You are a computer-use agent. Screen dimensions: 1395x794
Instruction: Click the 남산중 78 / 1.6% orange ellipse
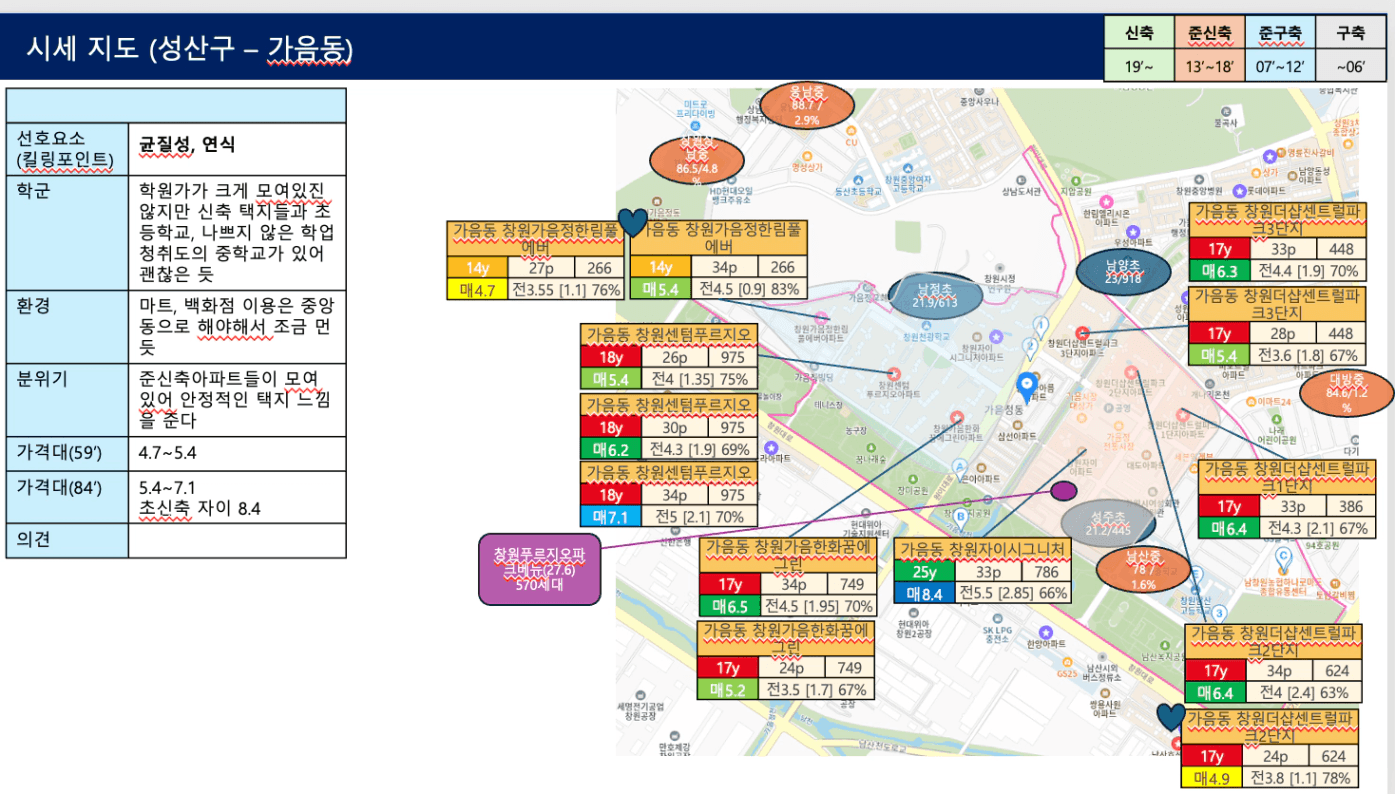pyautogui.click(x=1142, y=569)
